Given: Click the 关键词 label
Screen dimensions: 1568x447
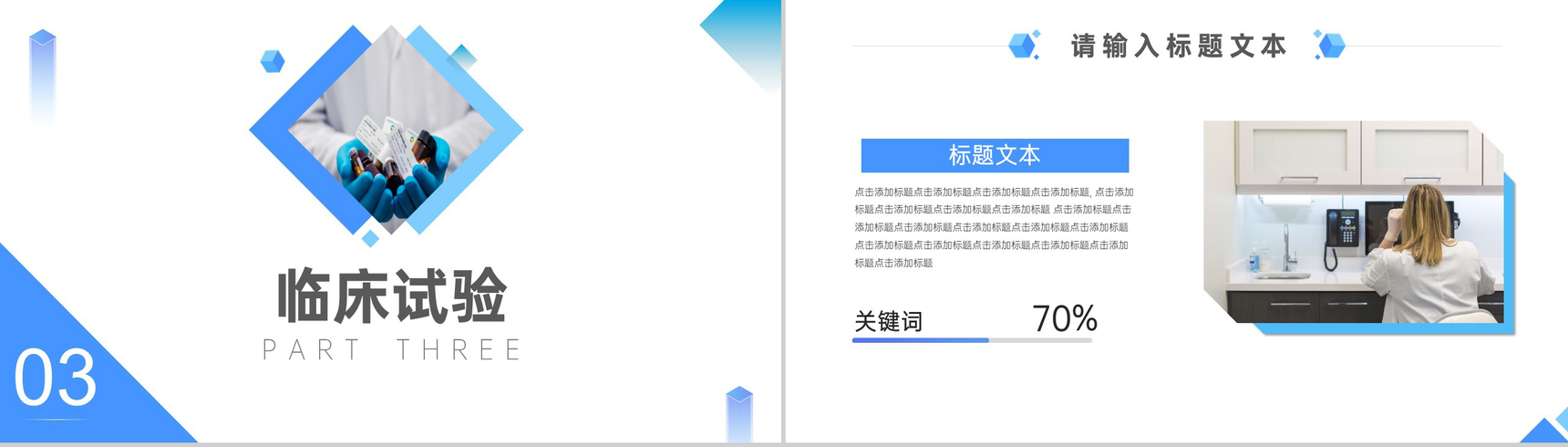Looking at the screenshot, I should pyautogui.click(x=888, y=321).
